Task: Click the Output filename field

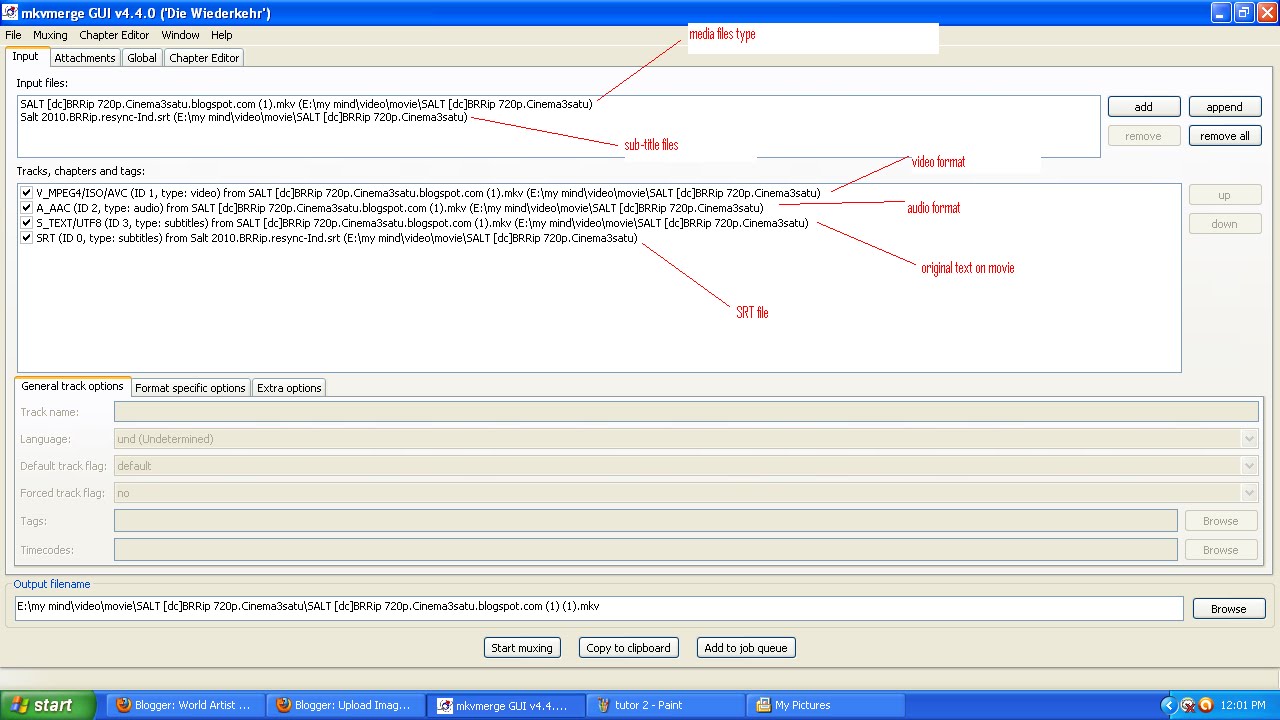Action: click(x=599, y=607)
